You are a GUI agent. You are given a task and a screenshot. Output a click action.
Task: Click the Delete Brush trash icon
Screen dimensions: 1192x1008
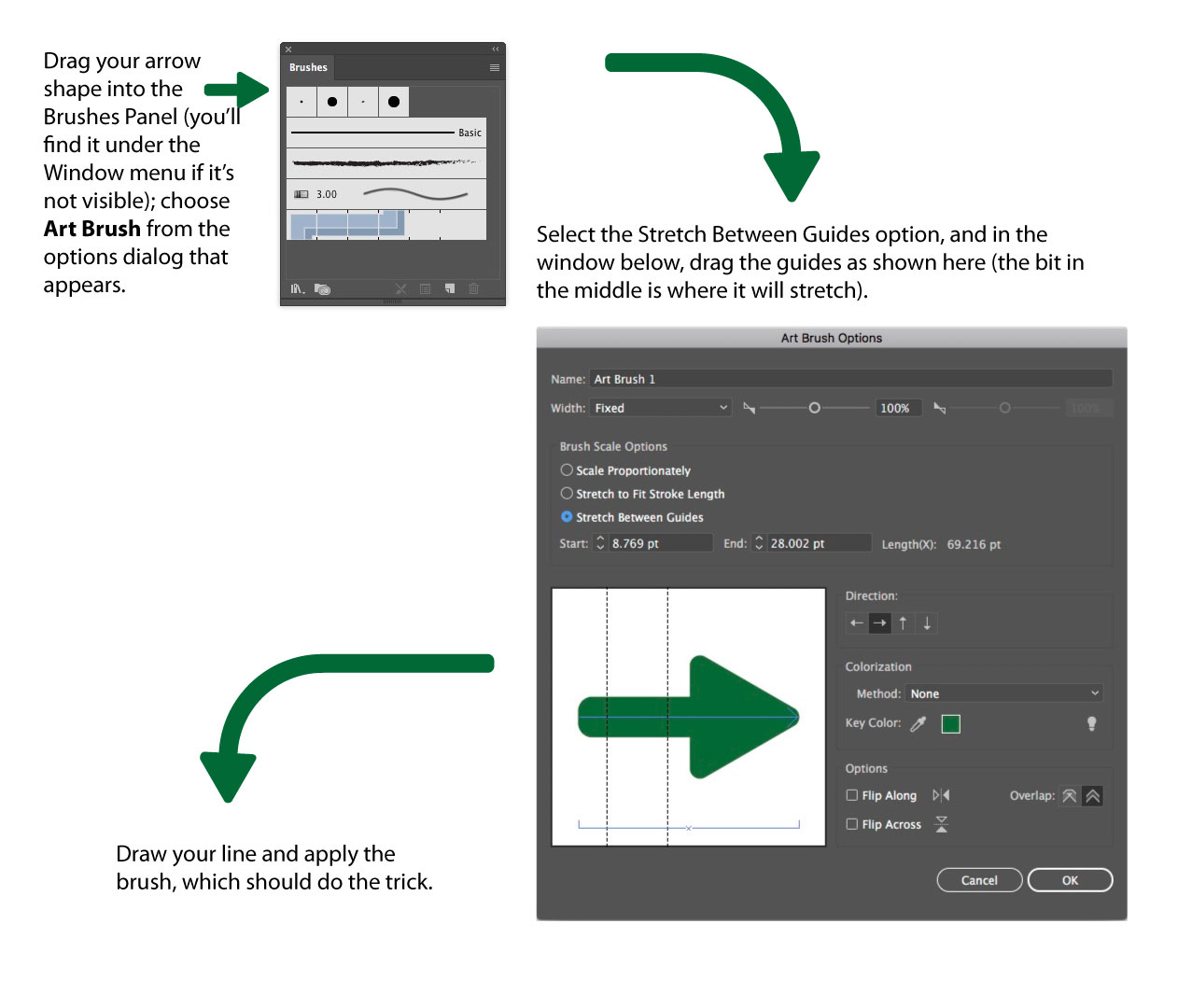pyautogui.click(x=473, y=289)
